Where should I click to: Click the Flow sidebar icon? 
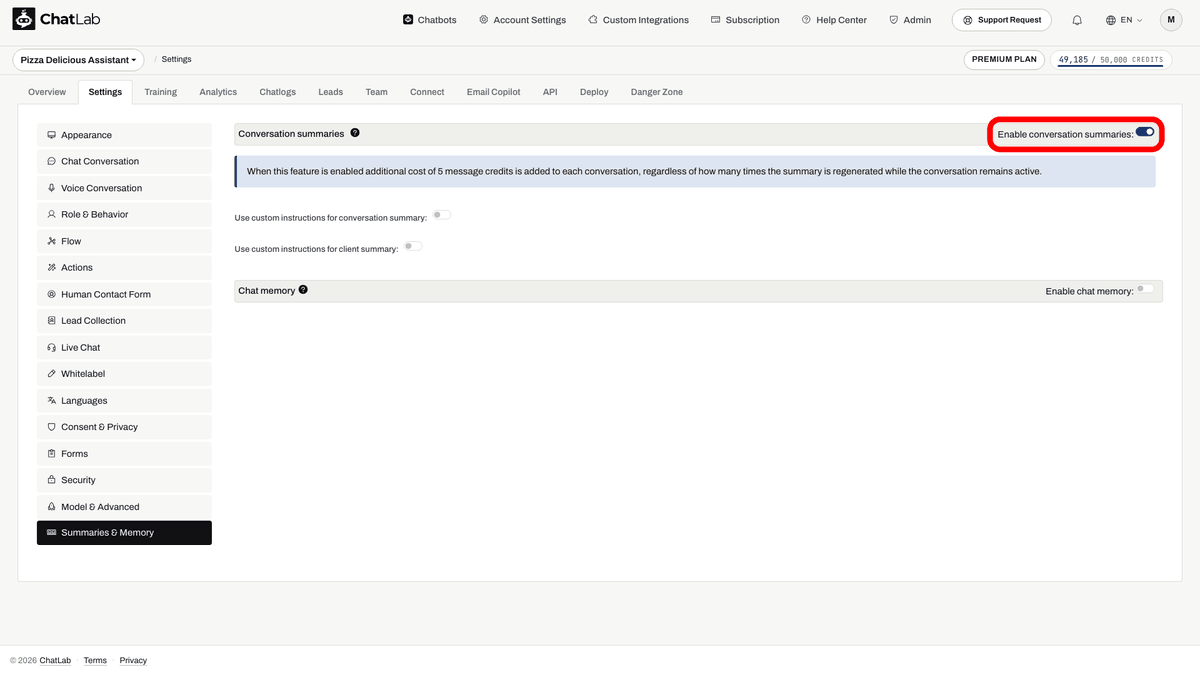click(51, 241)
